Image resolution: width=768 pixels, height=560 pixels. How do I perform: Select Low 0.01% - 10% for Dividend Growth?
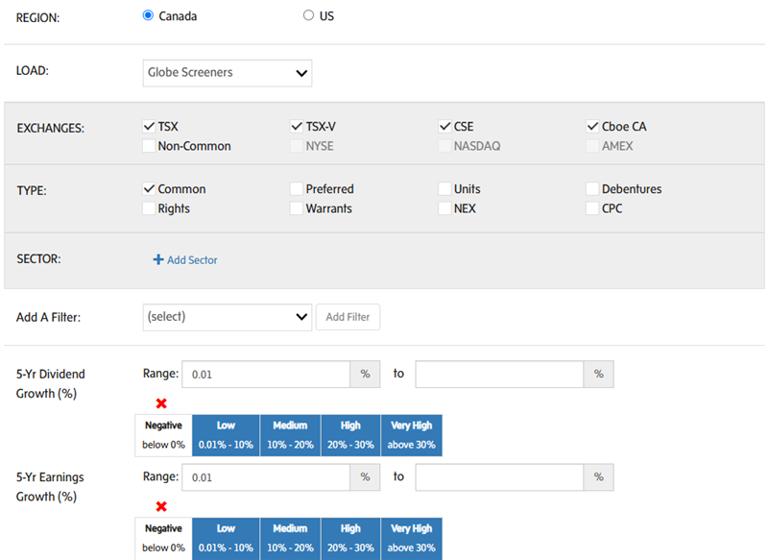(x=226, y=435)
